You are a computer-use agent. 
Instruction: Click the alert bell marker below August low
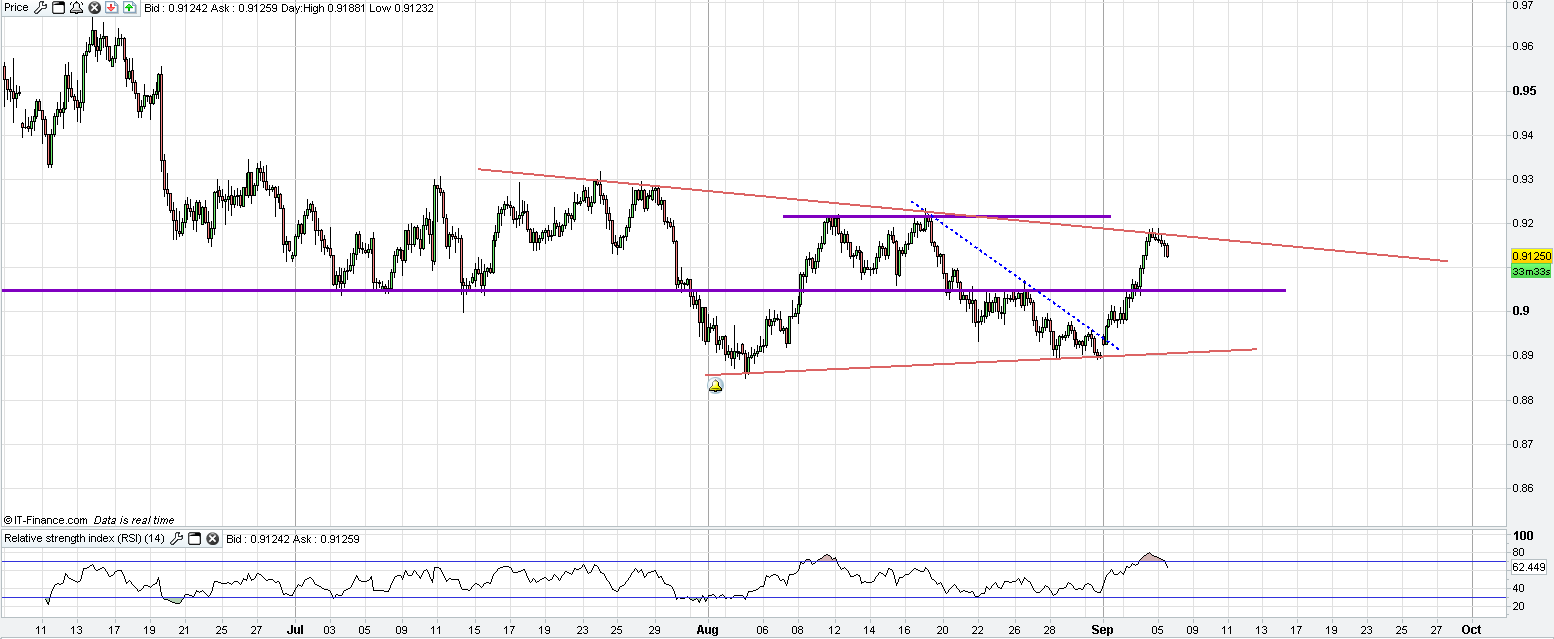pos(715,385)
